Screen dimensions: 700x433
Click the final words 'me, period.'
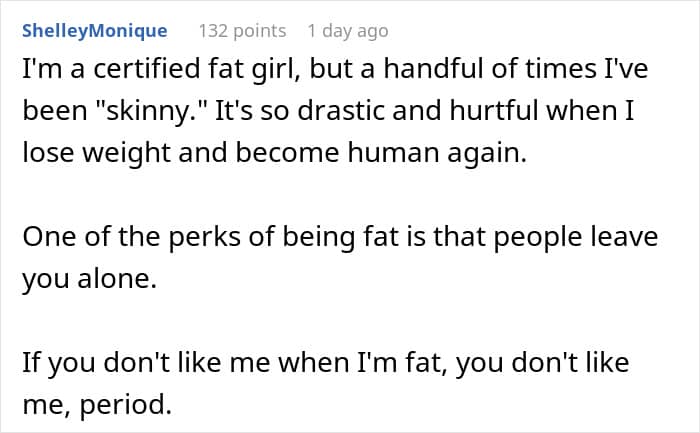tap(95, 404)
